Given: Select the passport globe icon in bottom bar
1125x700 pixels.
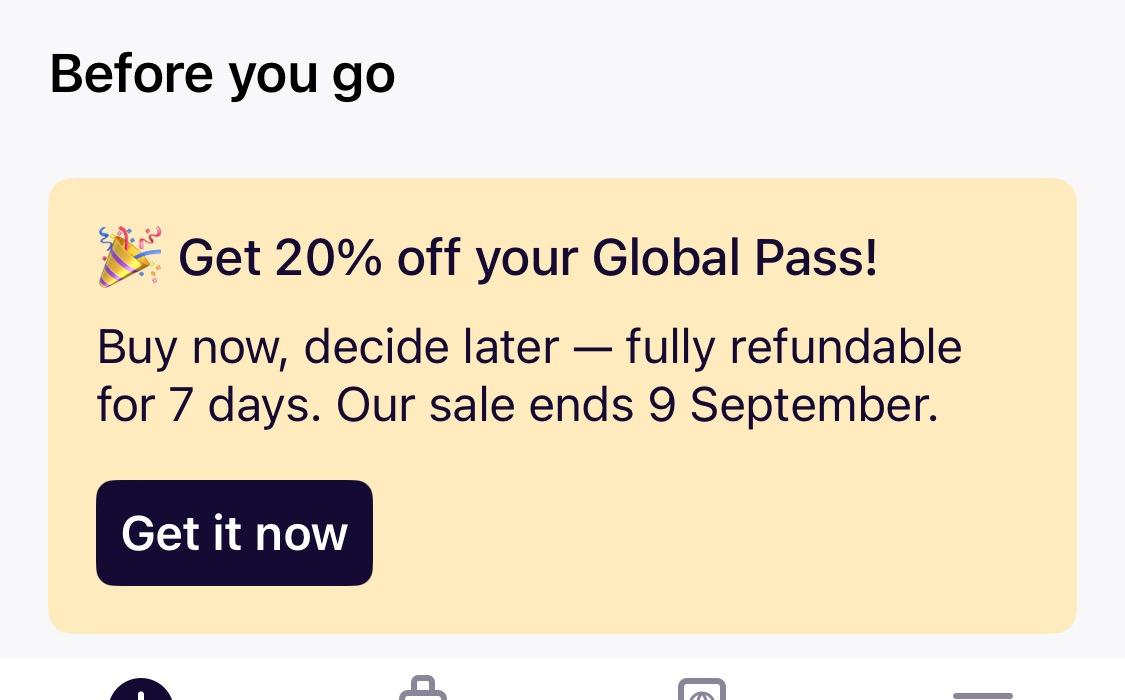Looking at the screenshot, I should click(702, 689).
